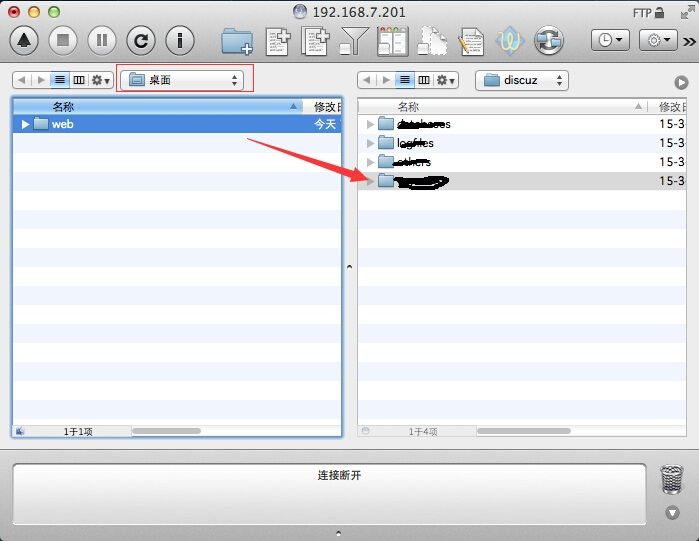The height and width of the screenshot is (541, 699).
Task: Open the filter funnel tool
Action: click(x=354, y=41)
